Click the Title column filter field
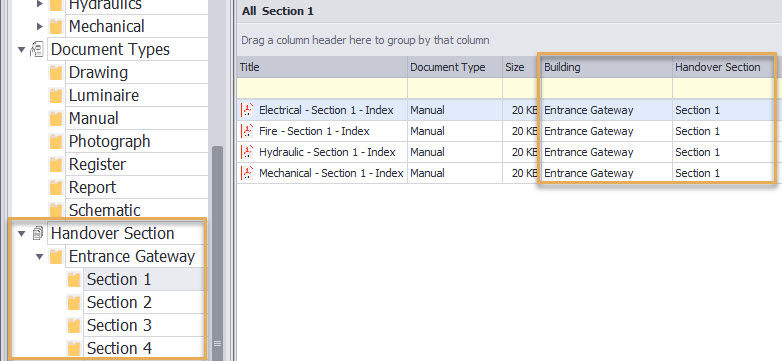 click(322, 88)
